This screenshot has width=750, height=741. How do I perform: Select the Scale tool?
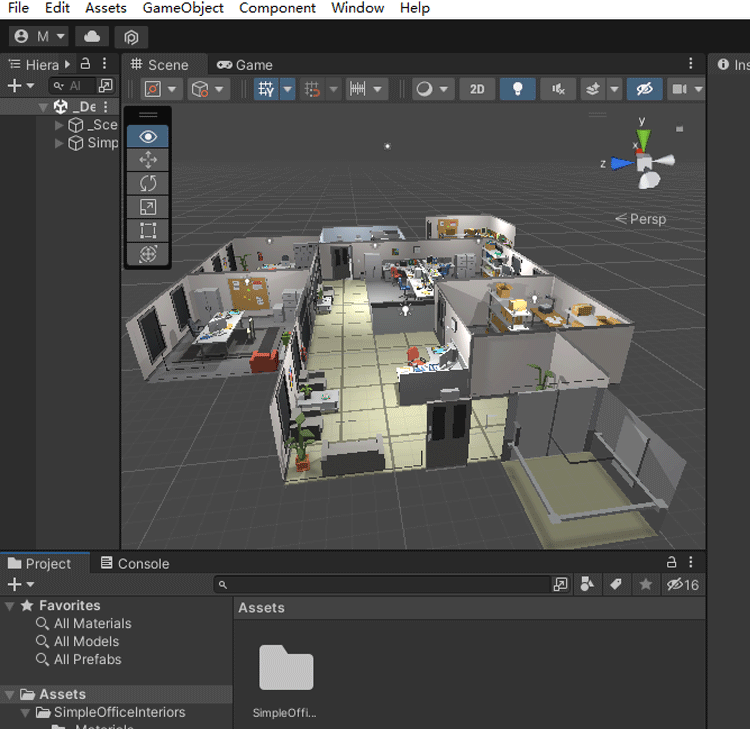(x=148, y=207)
